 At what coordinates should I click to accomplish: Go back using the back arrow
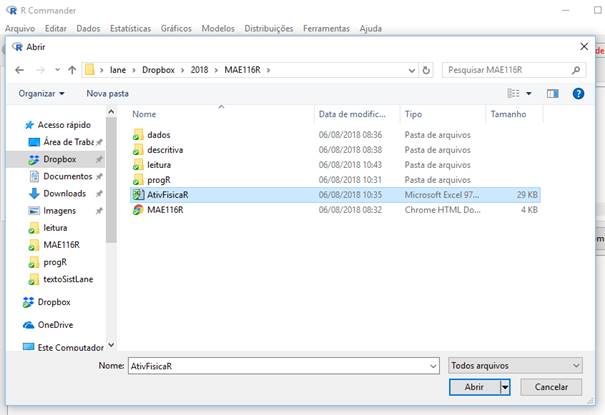tap(19, 70)
